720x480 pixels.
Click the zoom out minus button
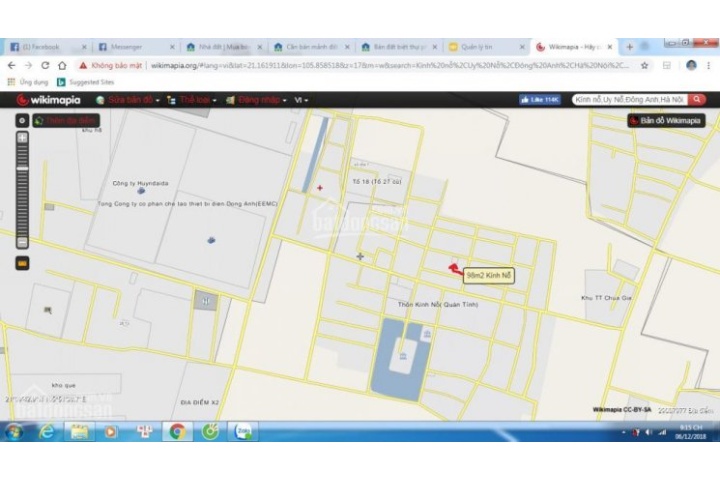[22, 242]
